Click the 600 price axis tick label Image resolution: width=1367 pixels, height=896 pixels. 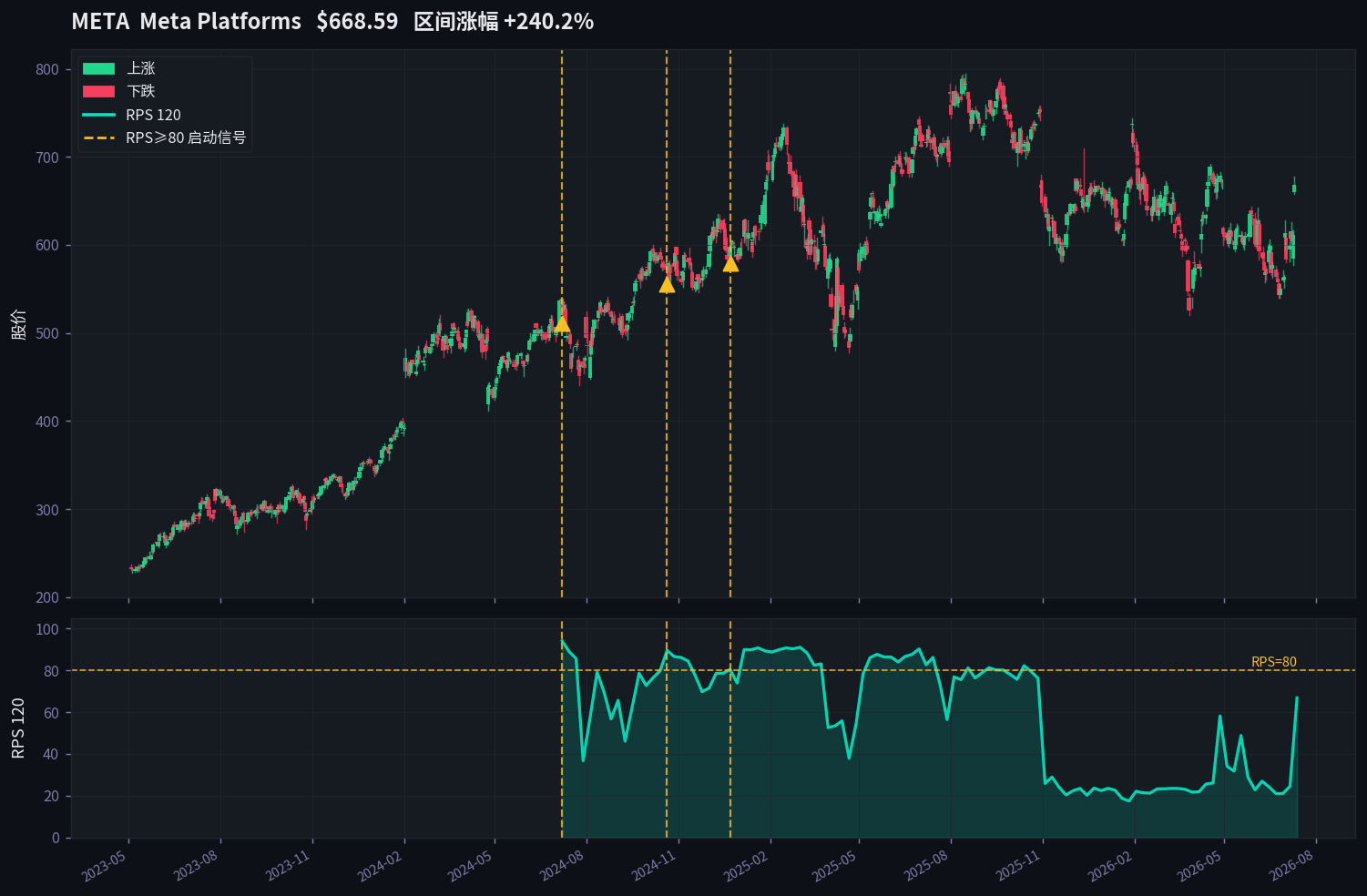(47, 246)
